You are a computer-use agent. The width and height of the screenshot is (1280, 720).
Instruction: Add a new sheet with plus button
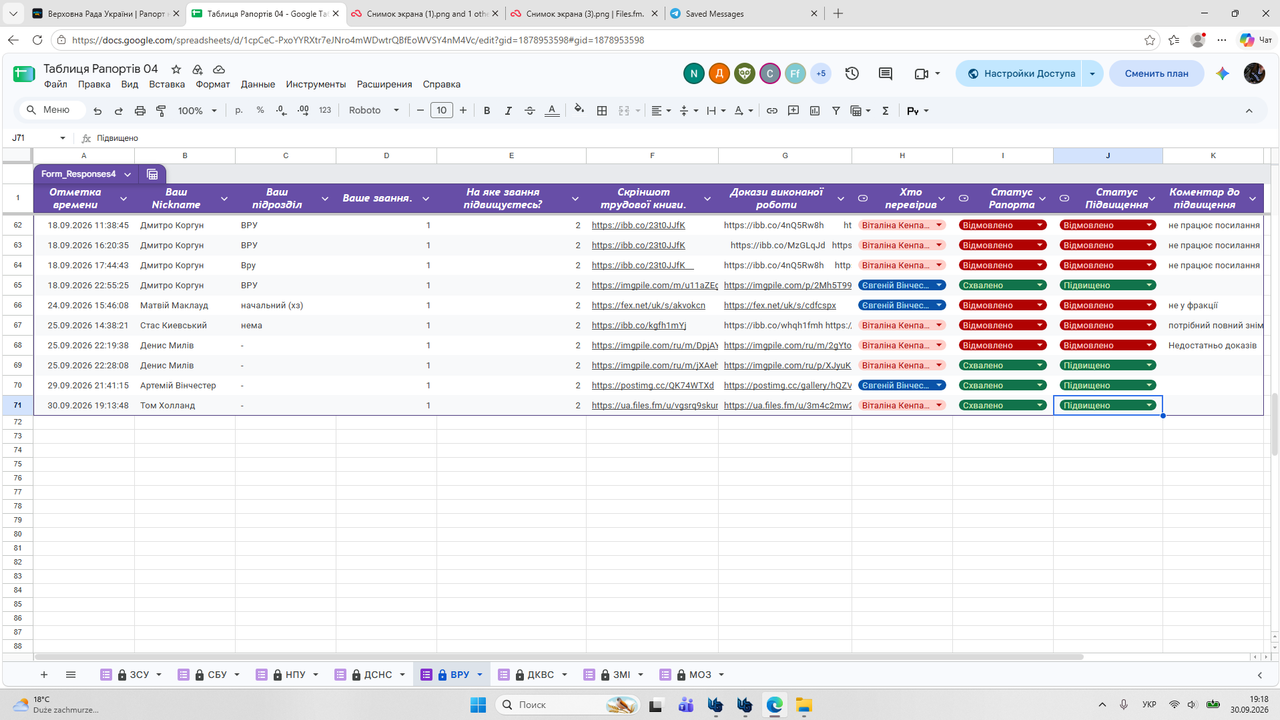[43, 675]
